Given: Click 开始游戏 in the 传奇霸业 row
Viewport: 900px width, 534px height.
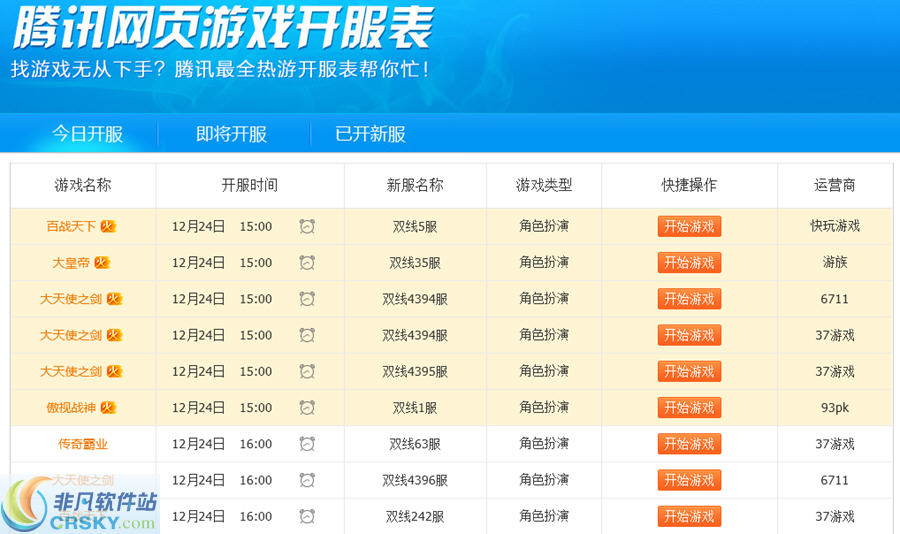Looking at the screenshot, I should pyautogui.click(x=689, y=444).
